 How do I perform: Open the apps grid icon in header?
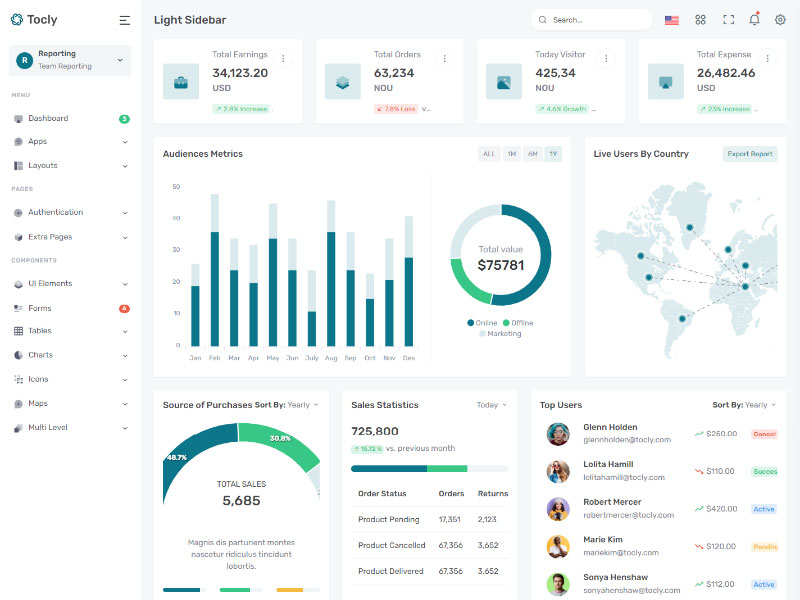coord(700,19)
